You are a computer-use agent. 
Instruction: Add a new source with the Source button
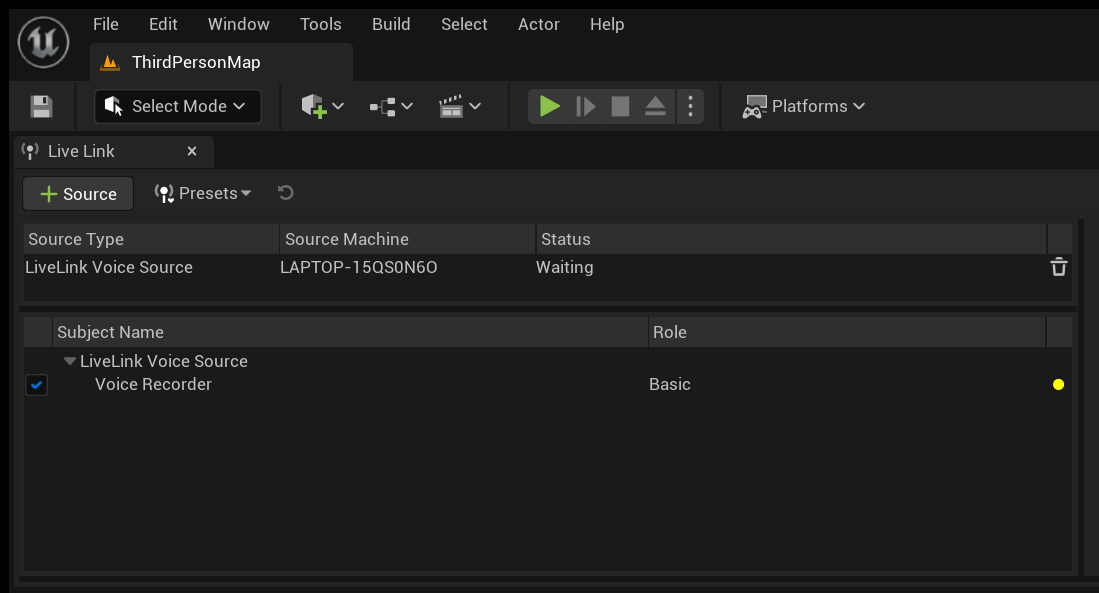(x=77, y=193)
